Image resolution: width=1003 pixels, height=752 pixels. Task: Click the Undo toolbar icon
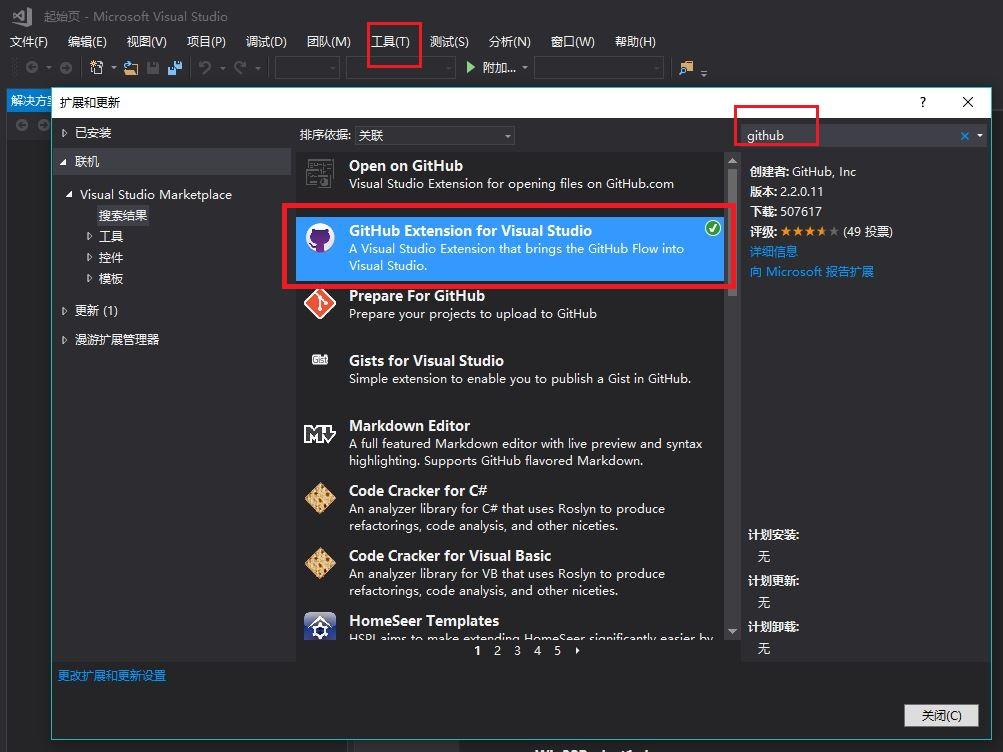[205, 67]
